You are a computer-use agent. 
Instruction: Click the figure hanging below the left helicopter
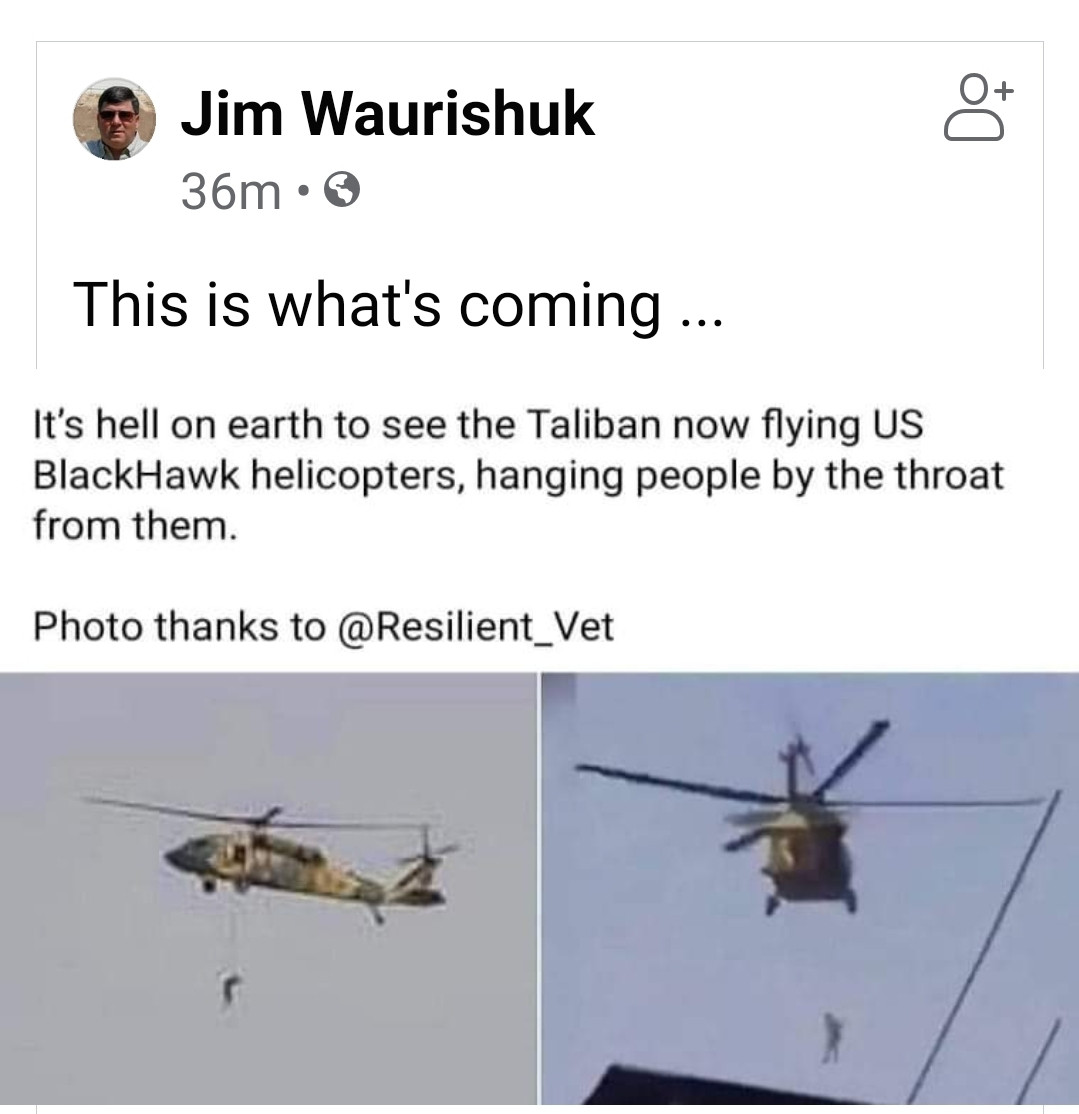point(229,990)
